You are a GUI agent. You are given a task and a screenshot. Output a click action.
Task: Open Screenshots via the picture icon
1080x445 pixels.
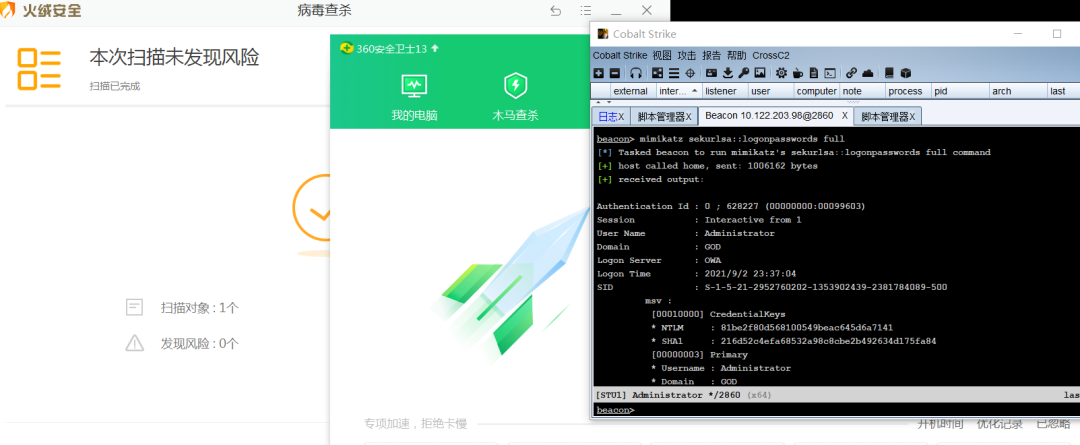(760, 72)
